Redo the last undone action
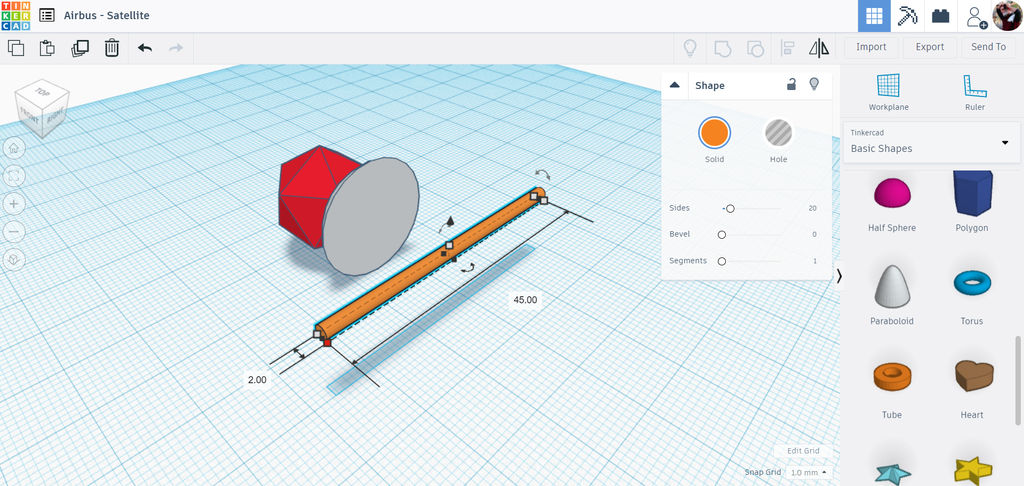Viewport: 1024px width, 486px height. tap(176, 48)
